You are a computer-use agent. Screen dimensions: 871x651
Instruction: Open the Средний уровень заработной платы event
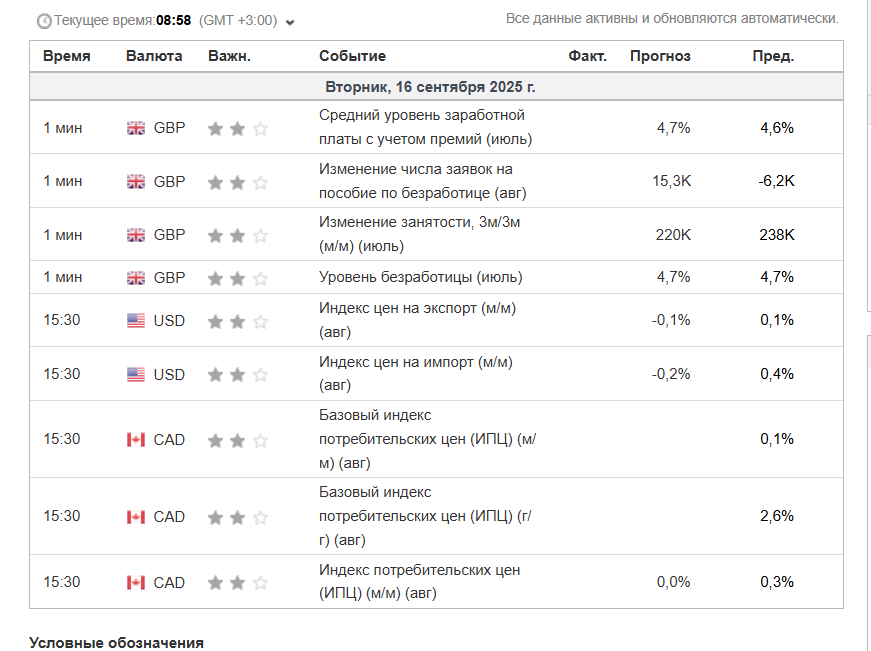point(426,127)
